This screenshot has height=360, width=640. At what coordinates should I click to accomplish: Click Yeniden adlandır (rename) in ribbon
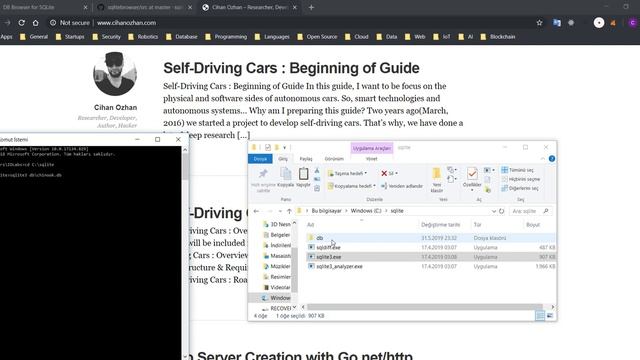point(402,186)
